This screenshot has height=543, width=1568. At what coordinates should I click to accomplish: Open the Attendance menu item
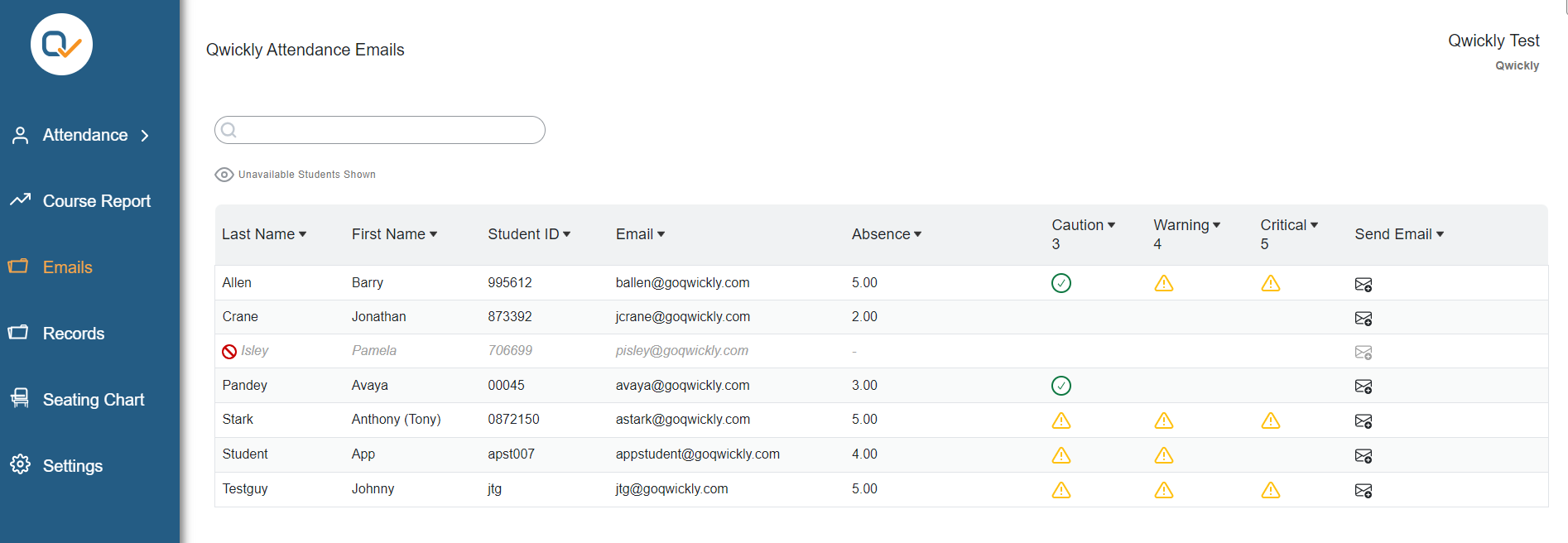pyautogui.click(x=85, y=135)
